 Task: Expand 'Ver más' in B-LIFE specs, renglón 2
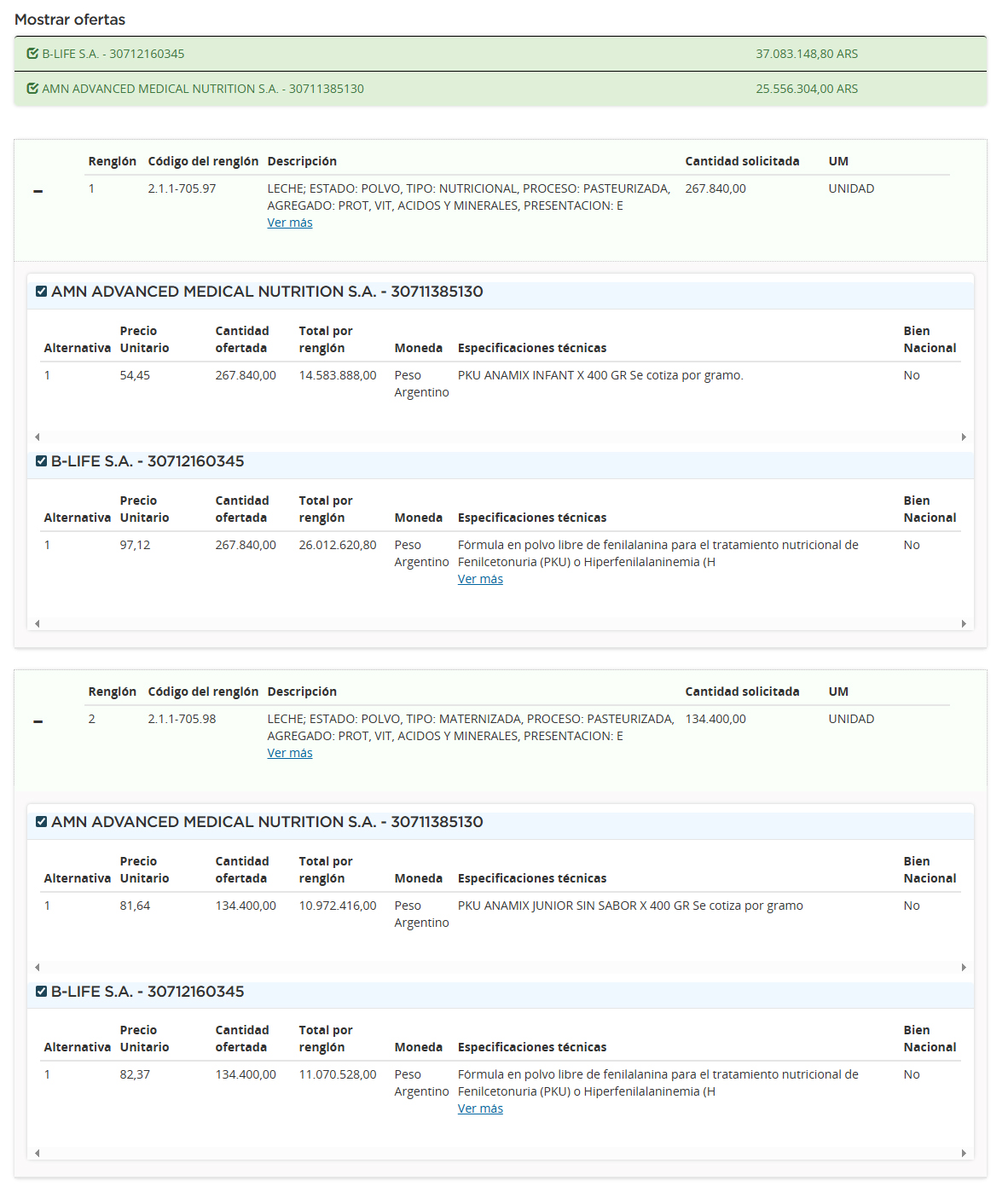480,1108
